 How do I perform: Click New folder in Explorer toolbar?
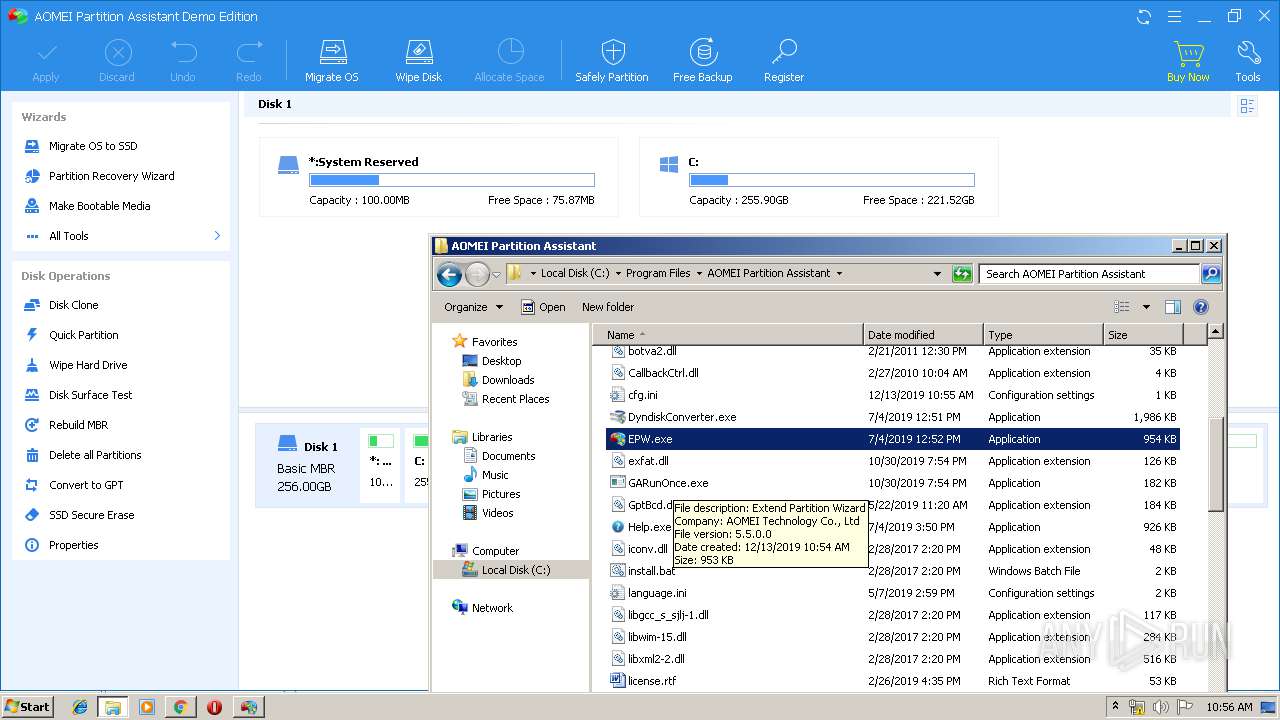(608, 307)
